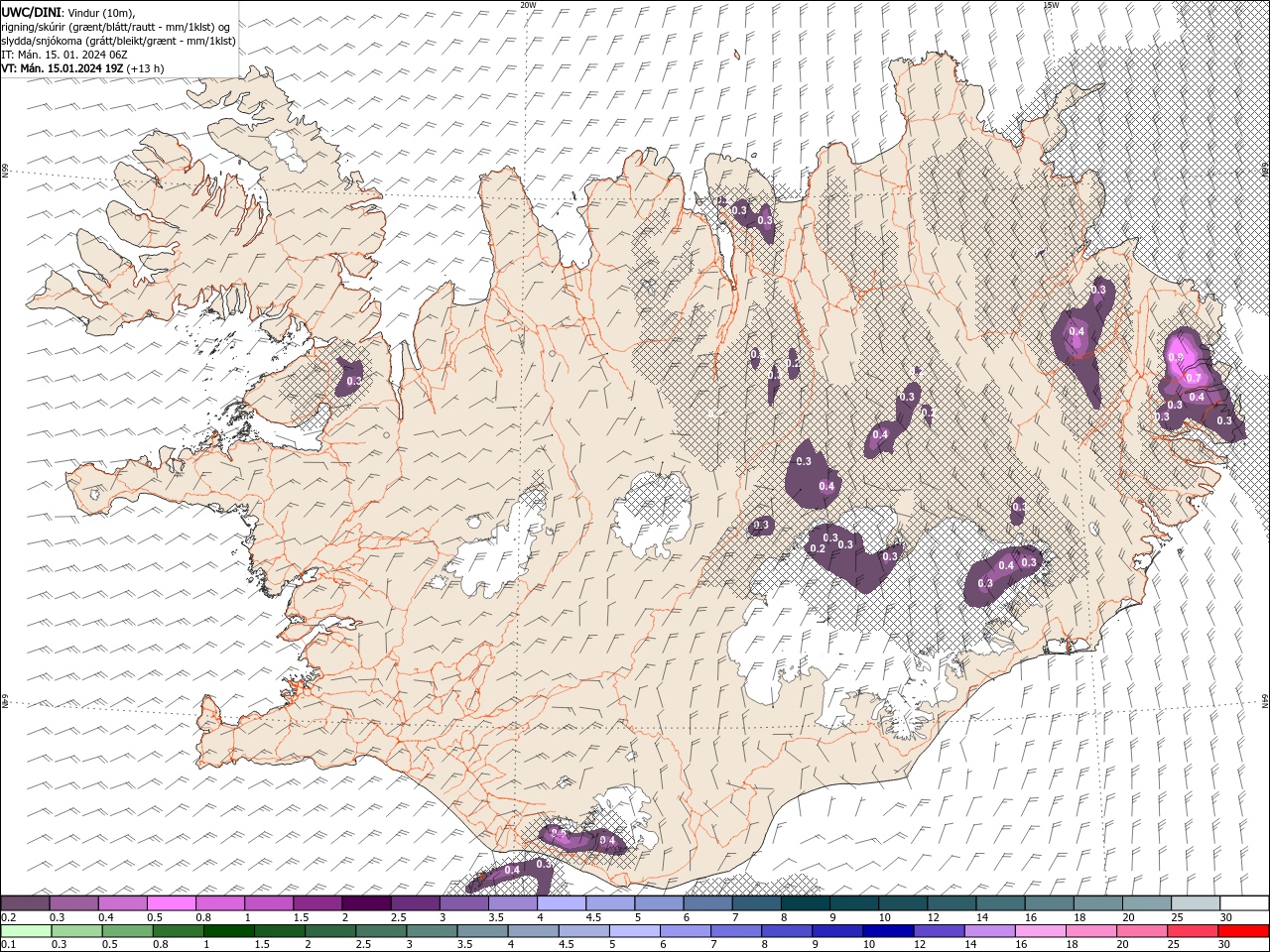Screen dimensions: 1270x952
Task: Click the 20W longitude label
Action: [528, 5]
